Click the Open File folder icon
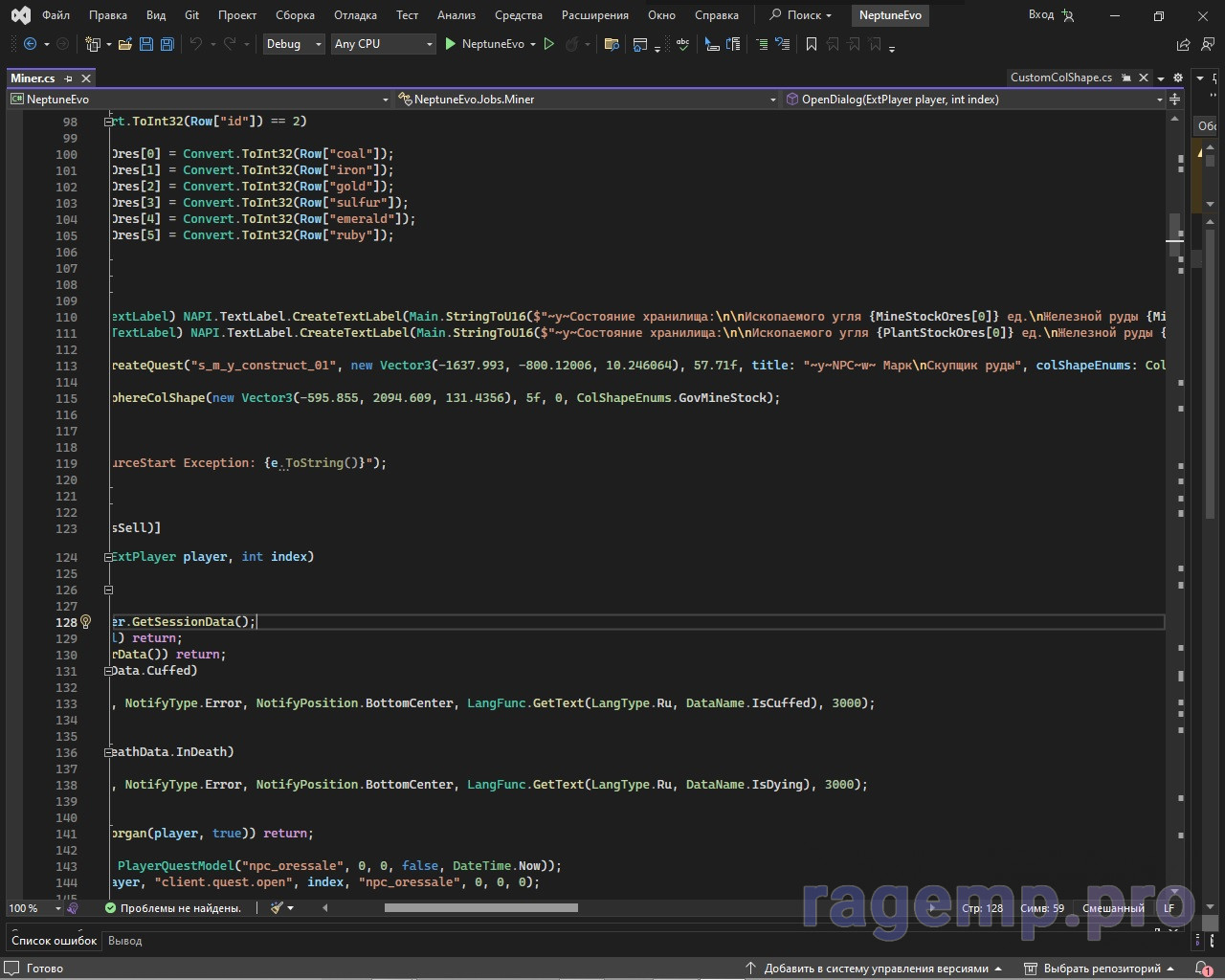 (x=124, y=44)
